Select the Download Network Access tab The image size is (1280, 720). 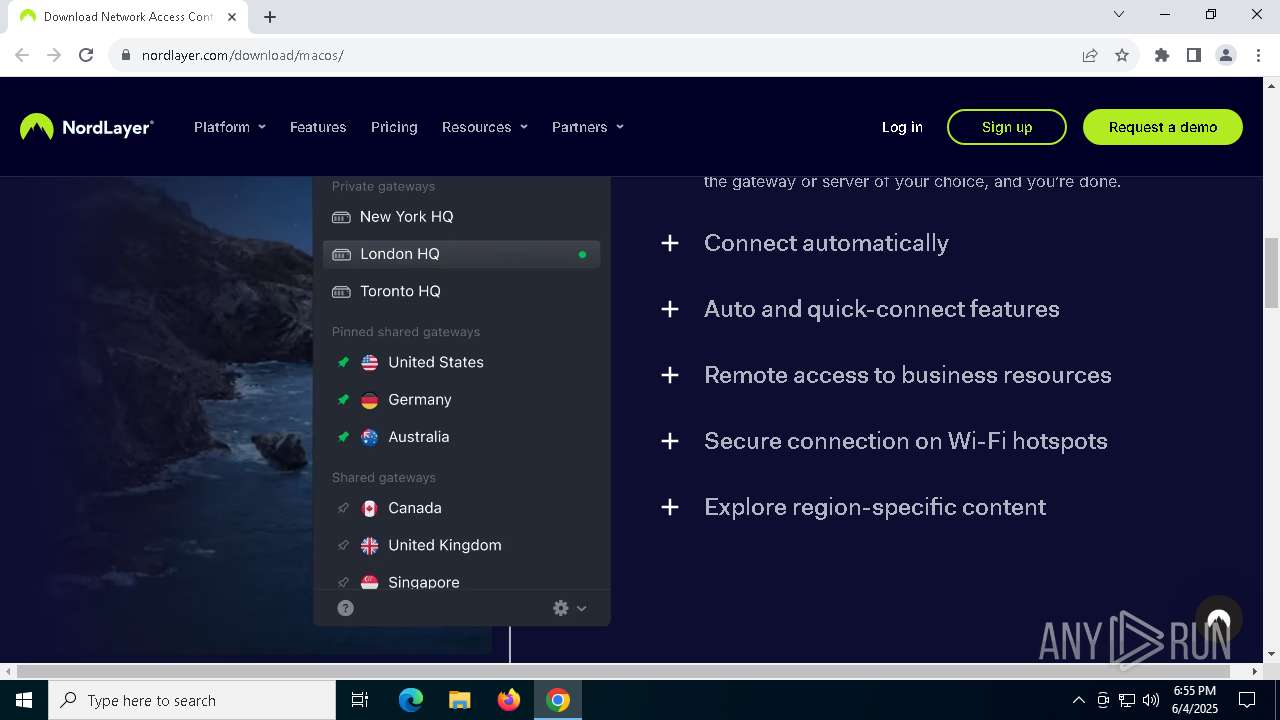coord(127,17)
